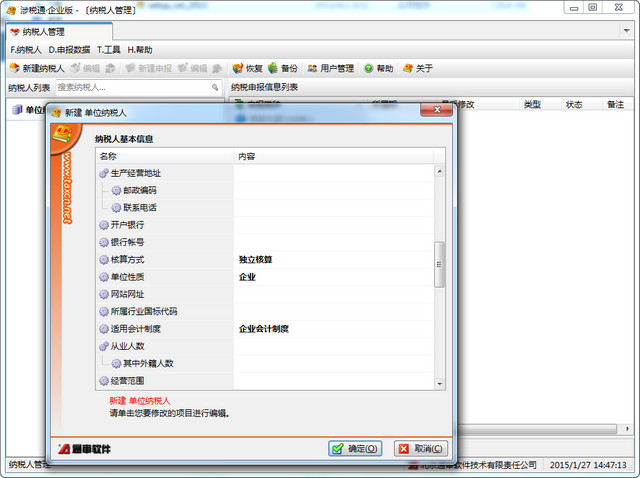Select the 经营范围 row
The height and width of the screenshot is (478, 640).
coord(265,381)
